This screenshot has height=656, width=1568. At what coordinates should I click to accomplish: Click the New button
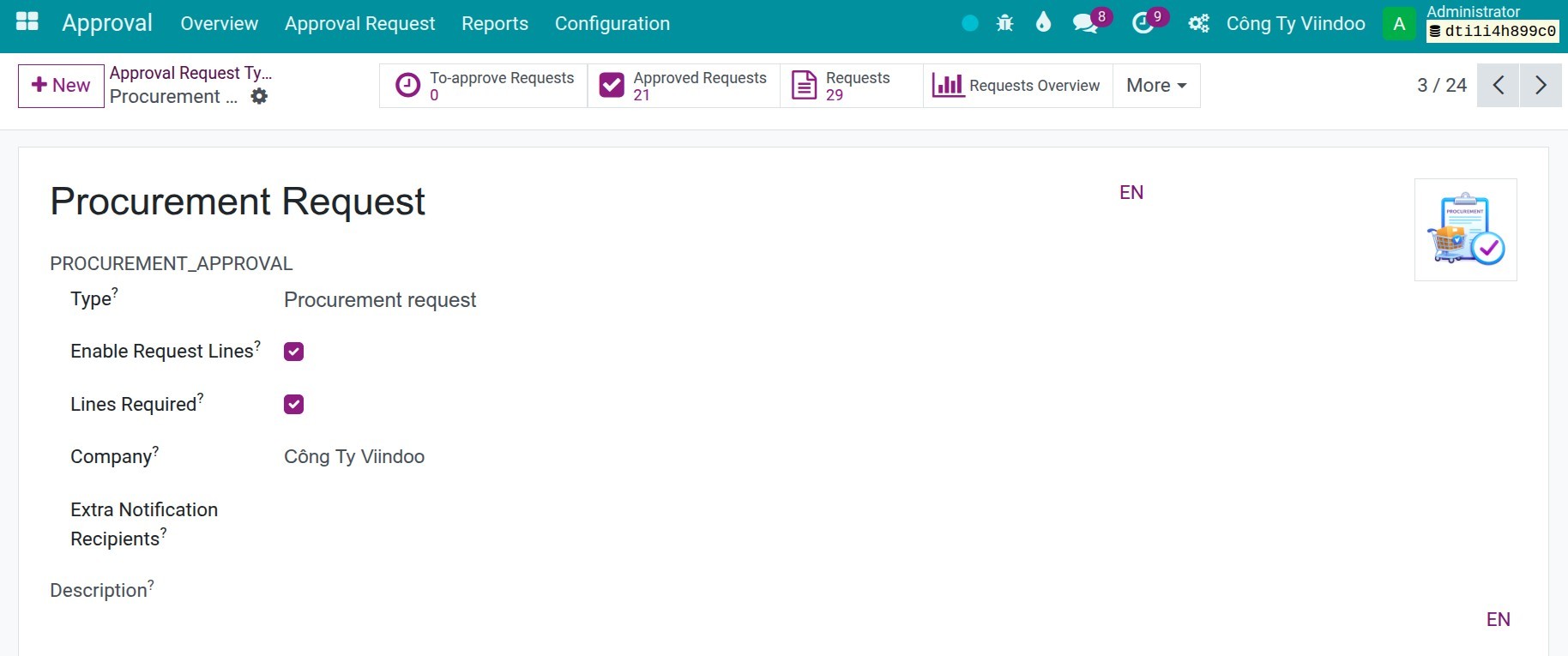coord(61,86)
